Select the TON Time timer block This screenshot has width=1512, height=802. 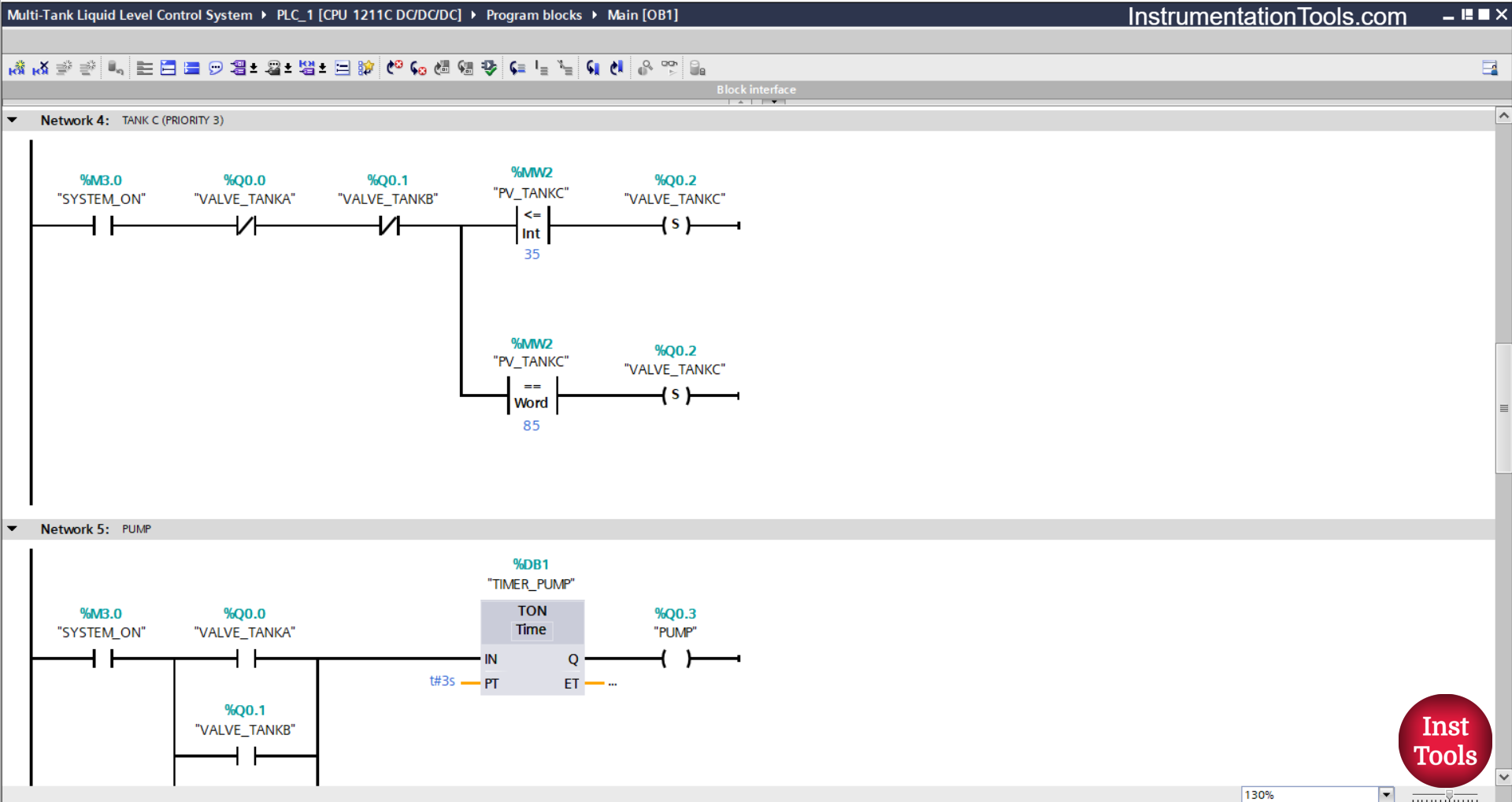click(532, 621)
